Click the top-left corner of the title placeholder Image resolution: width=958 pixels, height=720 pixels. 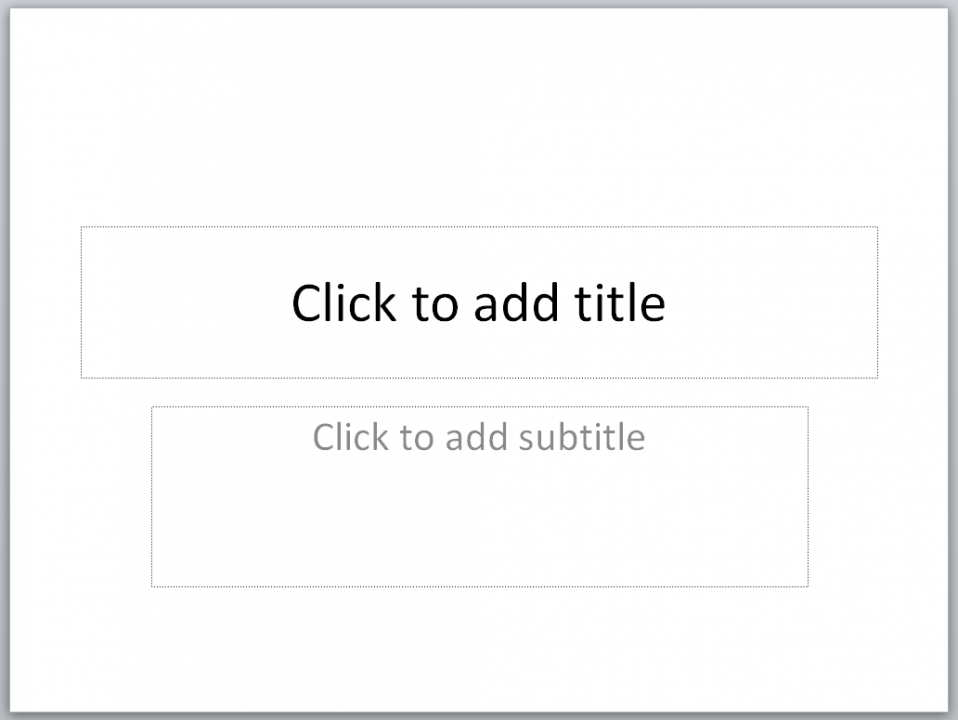[81, 227]
